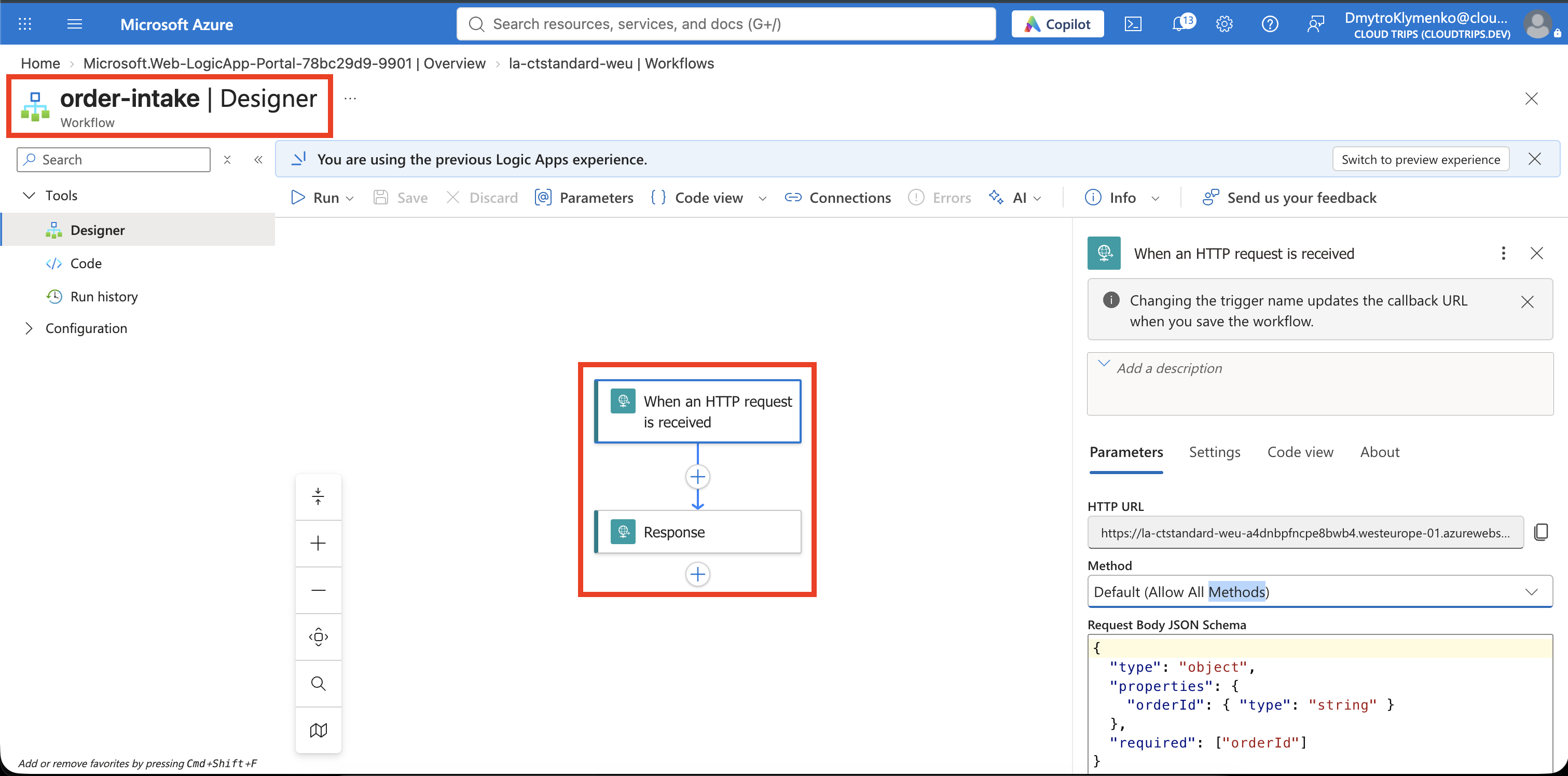Click the Copilot button
Viewport: 1568px width, 776px height.
pyautogui.click(x=1057, y=24)
